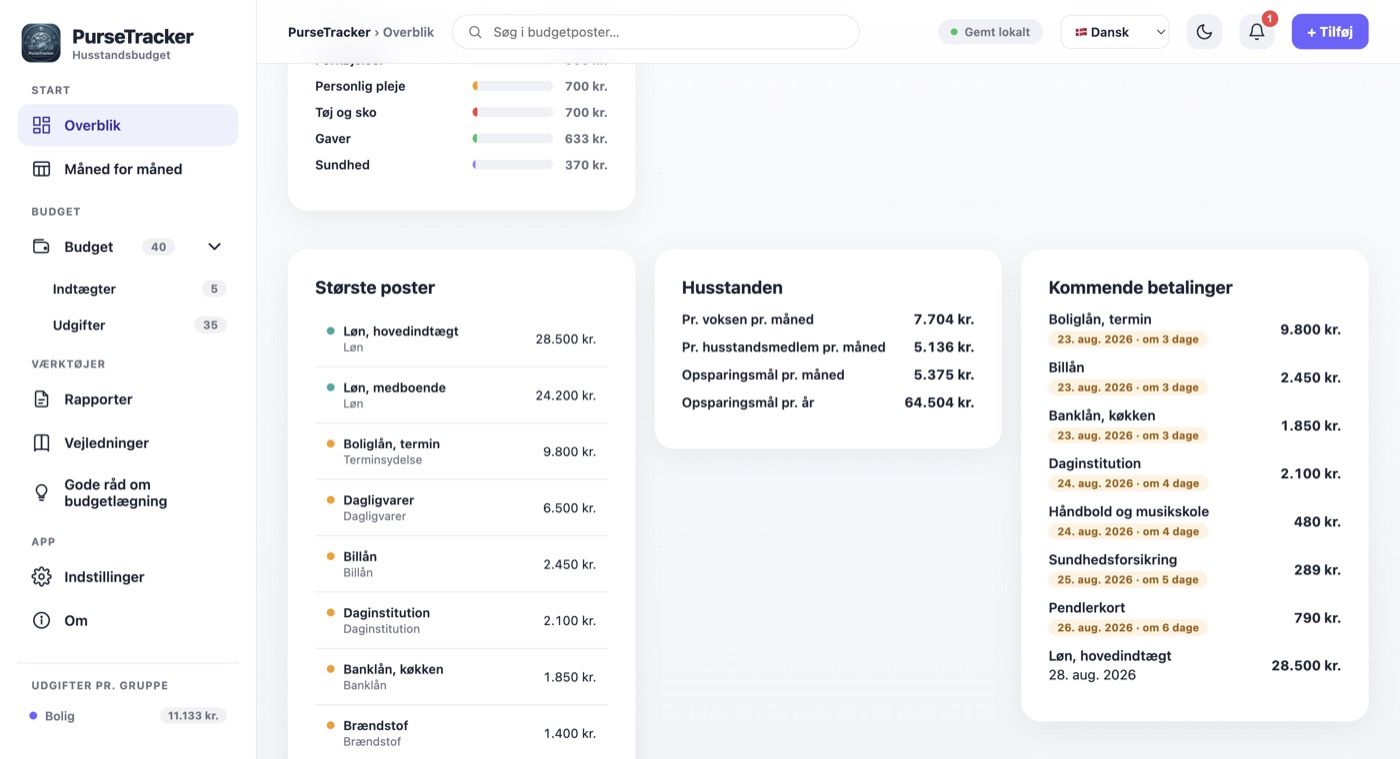Select the Pendlerkort payment

point(1194,617)
